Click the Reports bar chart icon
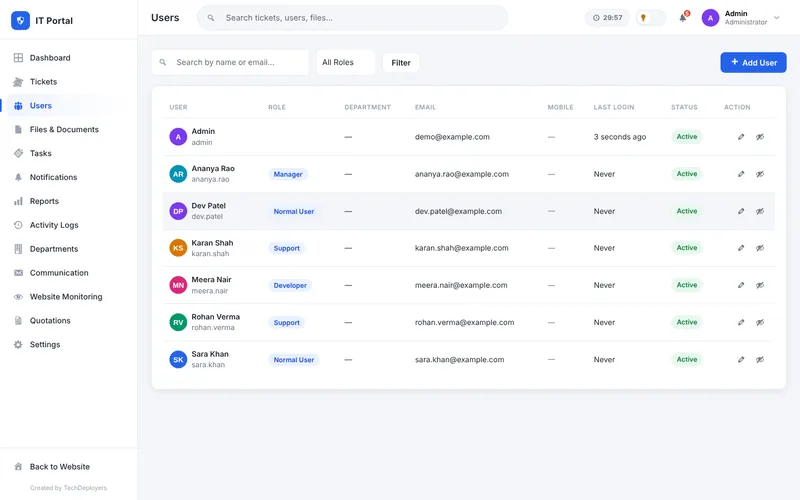Viewport: 800px width, 500px height. pos(18,201)
